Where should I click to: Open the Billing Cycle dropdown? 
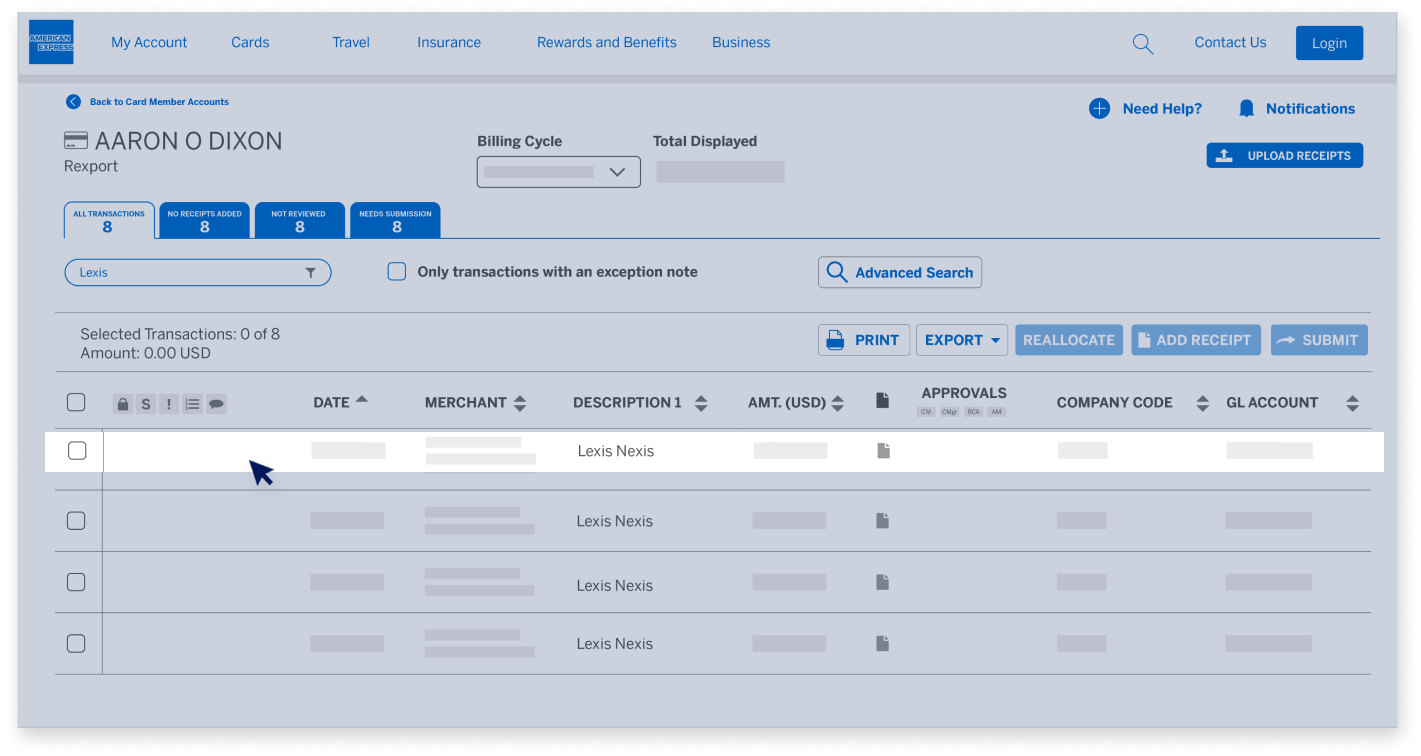tap(557, 171)
